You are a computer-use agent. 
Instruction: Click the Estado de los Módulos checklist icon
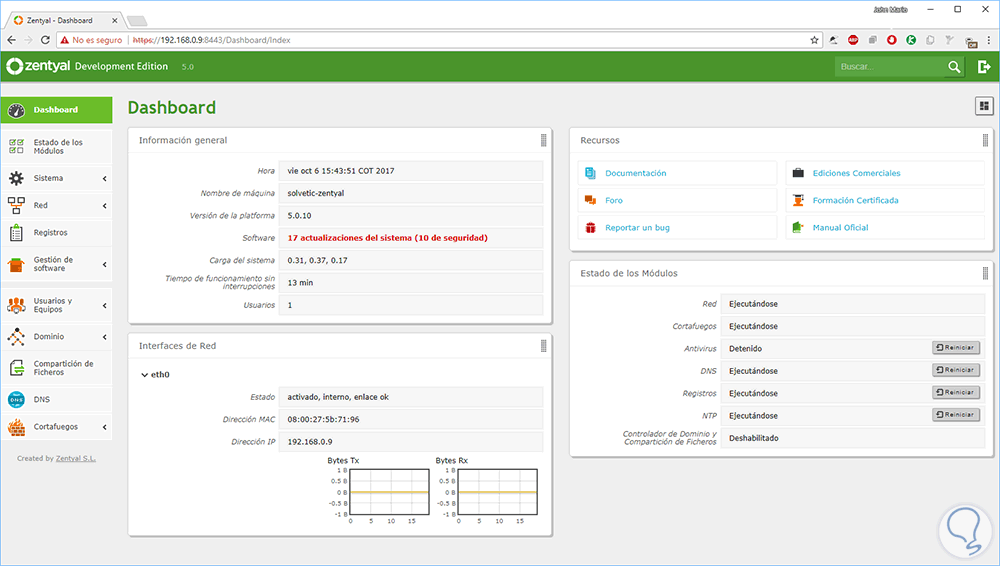coord(17,147)
